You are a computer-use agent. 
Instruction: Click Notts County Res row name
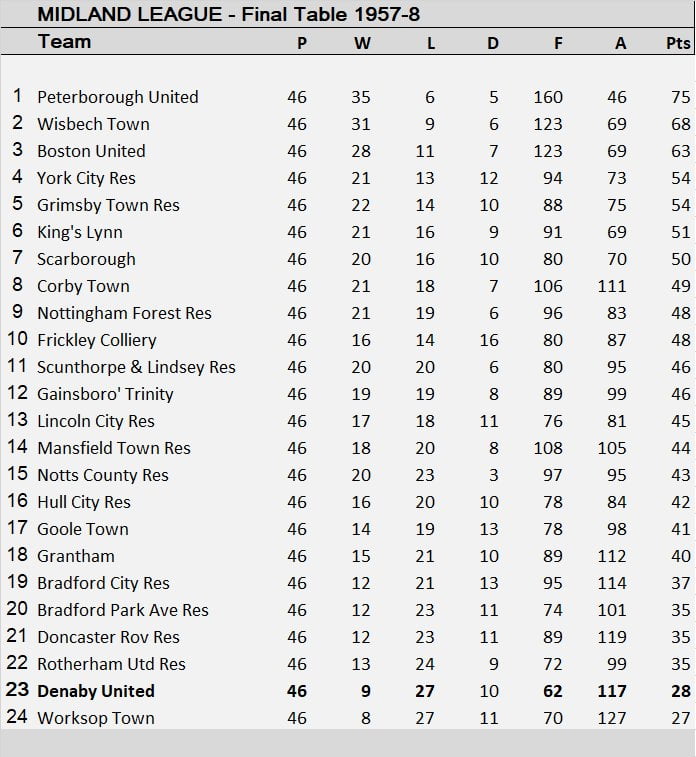102,475
